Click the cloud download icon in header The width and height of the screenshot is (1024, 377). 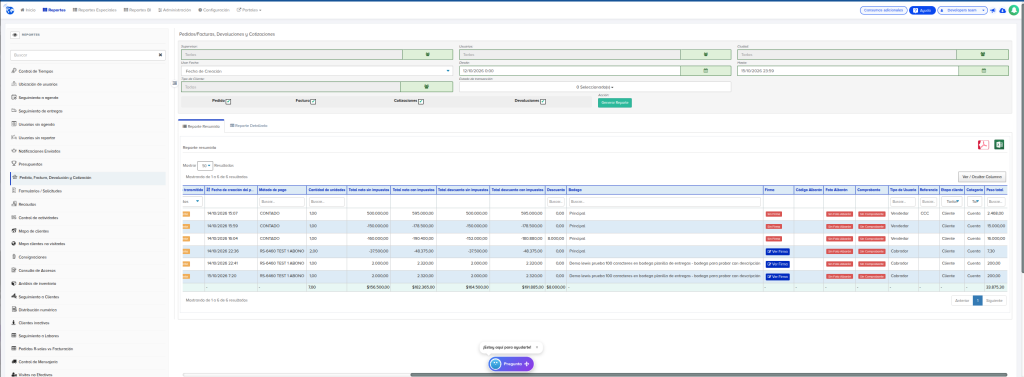tap(1003, 10)
